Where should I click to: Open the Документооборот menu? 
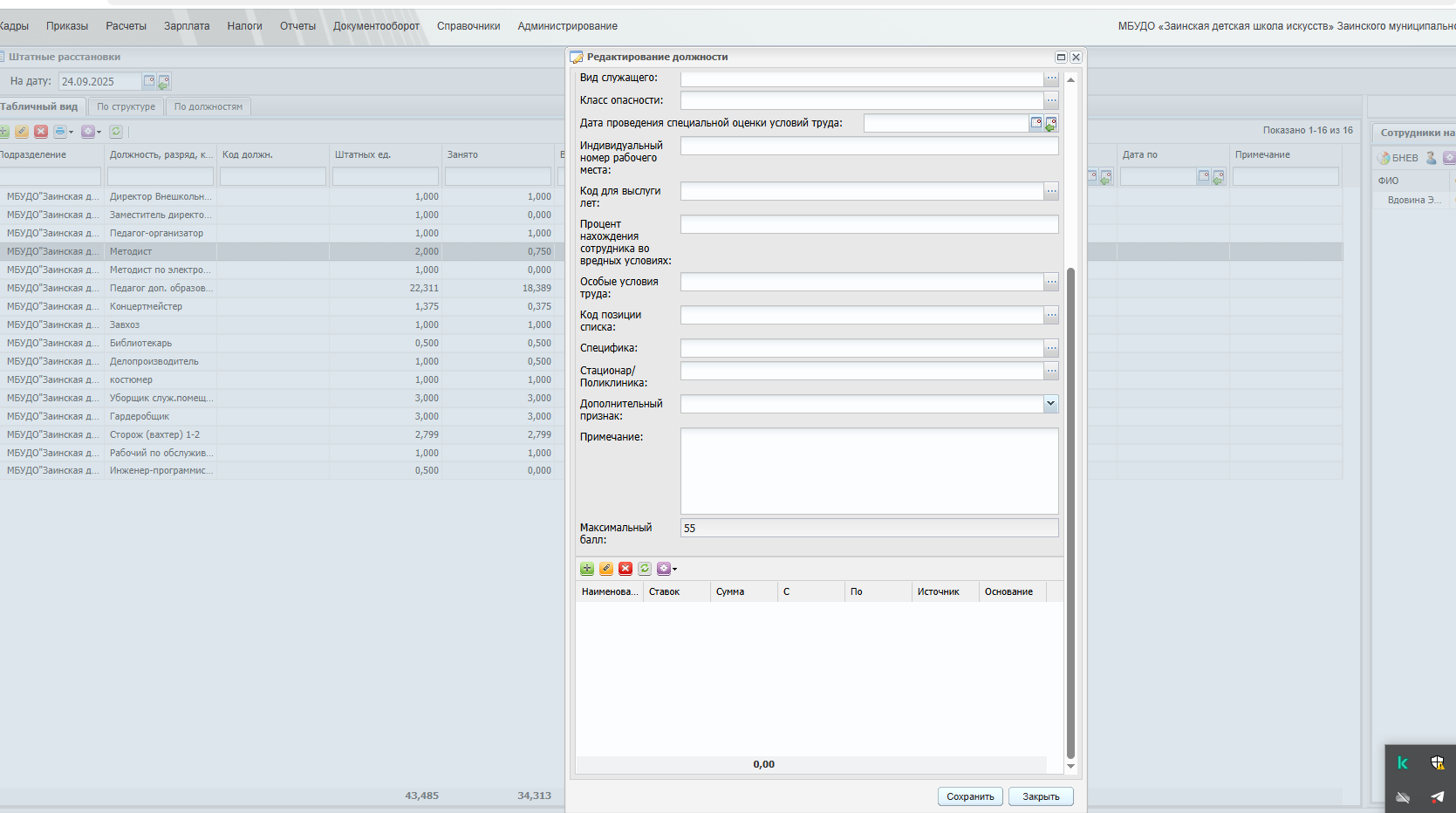(376, 26)
